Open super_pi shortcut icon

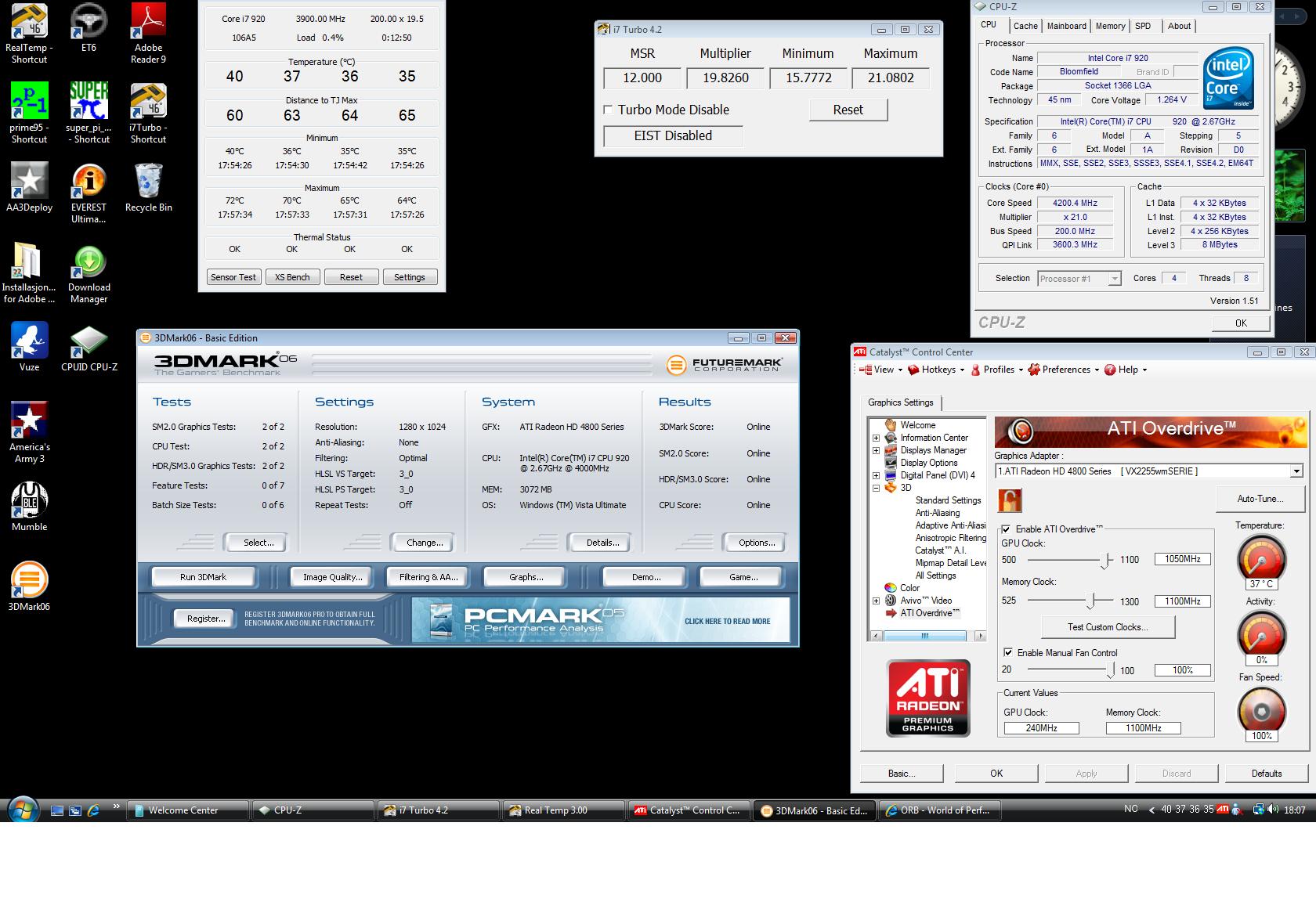click(x=89, y=113)
